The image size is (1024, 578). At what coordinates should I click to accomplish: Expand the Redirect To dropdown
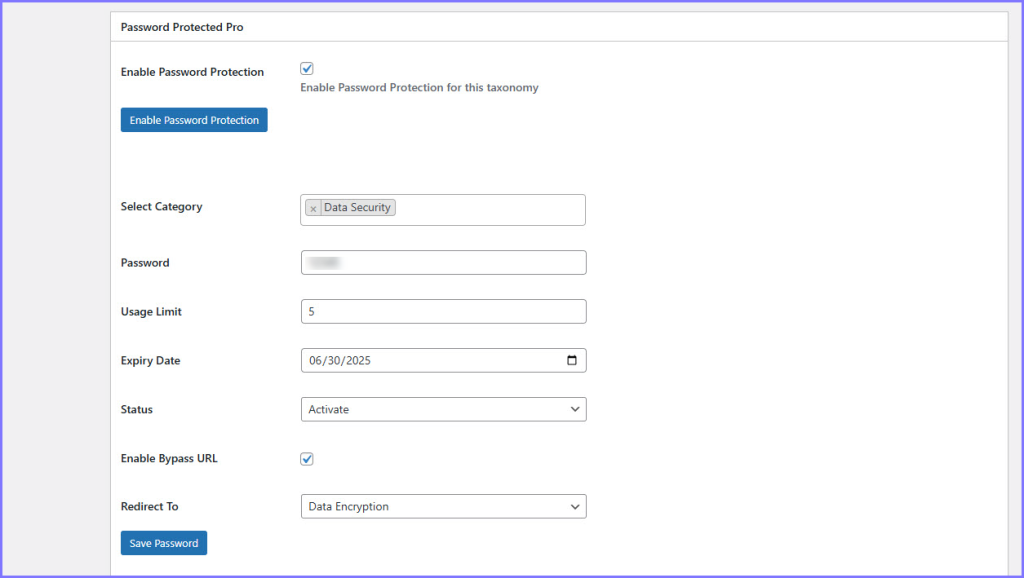[x=443, y=507]
